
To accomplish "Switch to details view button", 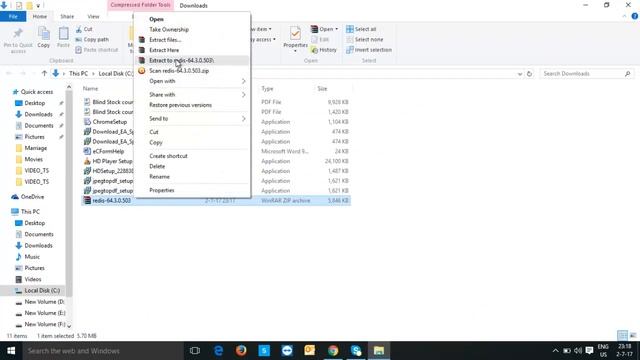I will click(x=622, y=336).
